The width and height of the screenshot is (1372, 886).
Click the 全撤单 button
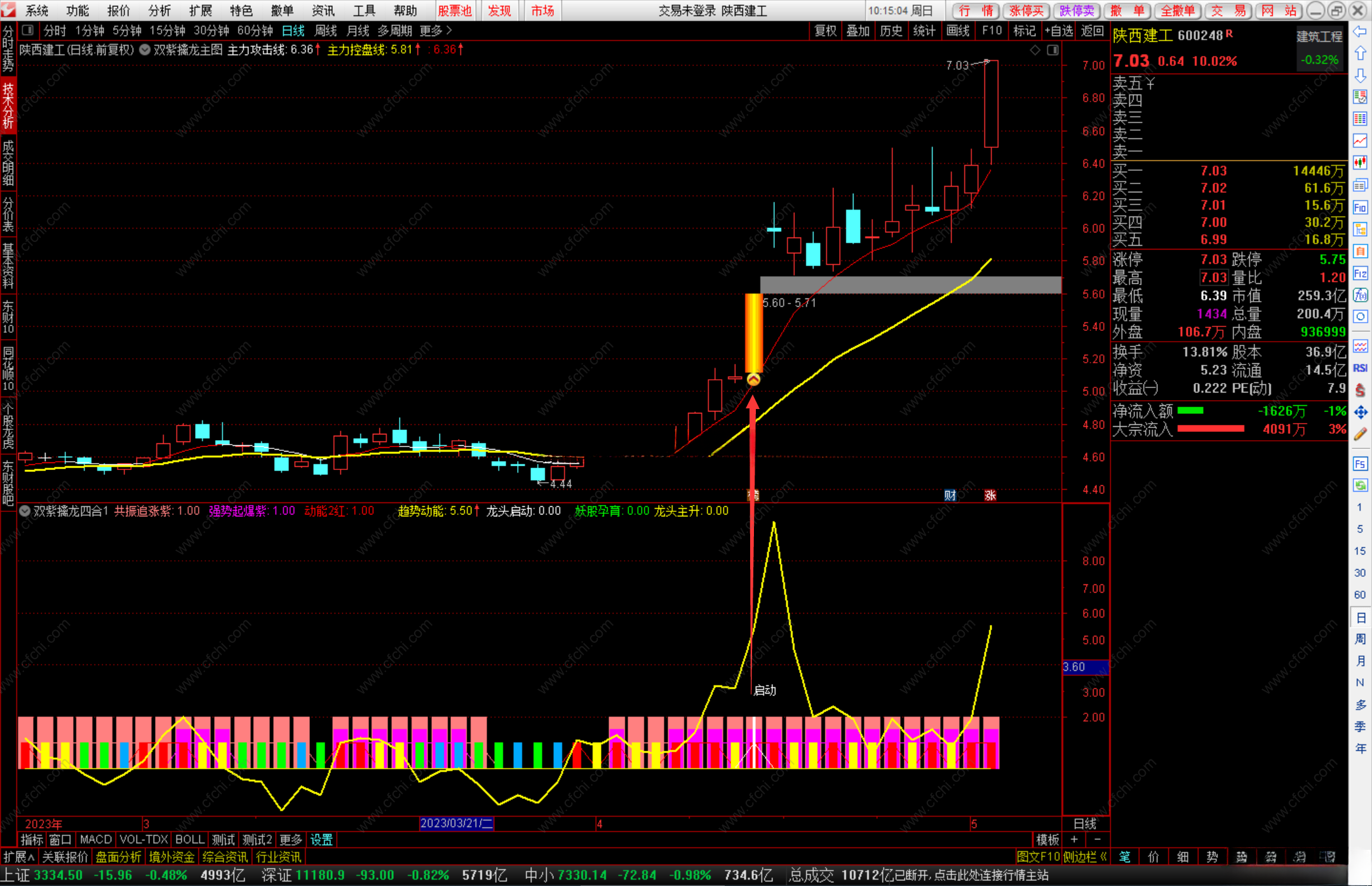(1177, 11)
